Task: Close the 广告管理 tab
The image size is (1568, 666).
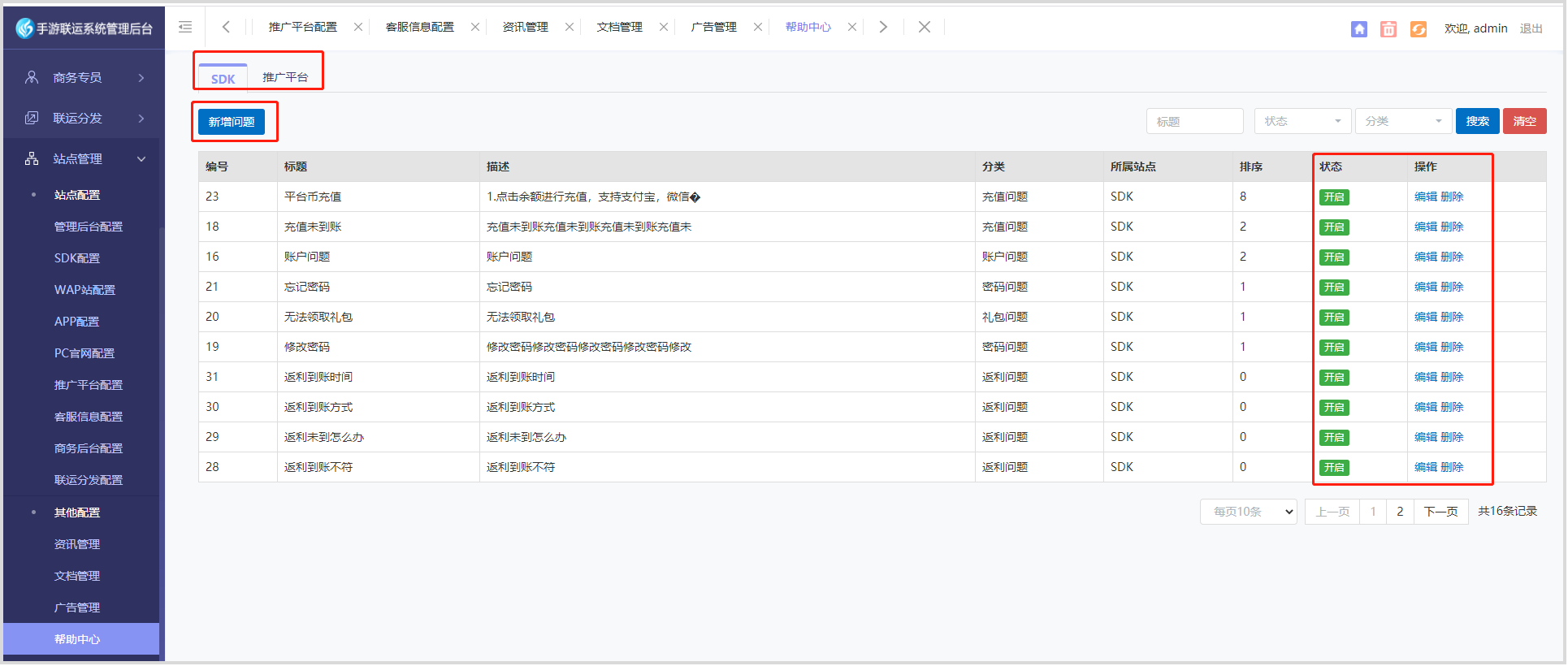Action: click(x=758, y=27)
